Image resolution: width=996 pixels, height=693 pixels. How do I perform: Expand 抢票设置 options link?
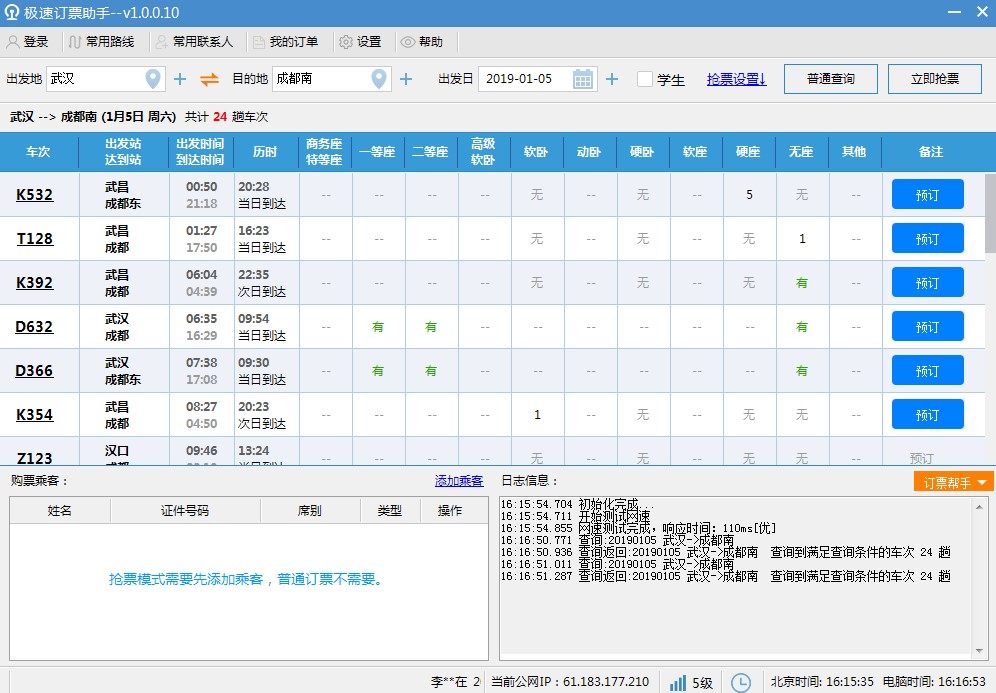[x=736, y=79]
